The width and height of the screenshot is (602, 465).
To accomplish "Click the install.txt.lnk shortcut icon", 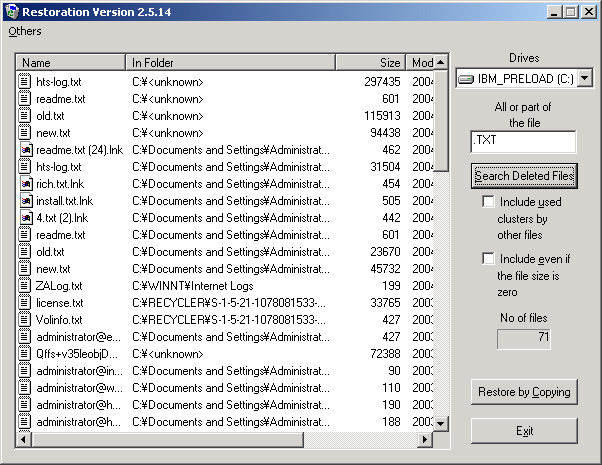I will [x=26, y=201].
